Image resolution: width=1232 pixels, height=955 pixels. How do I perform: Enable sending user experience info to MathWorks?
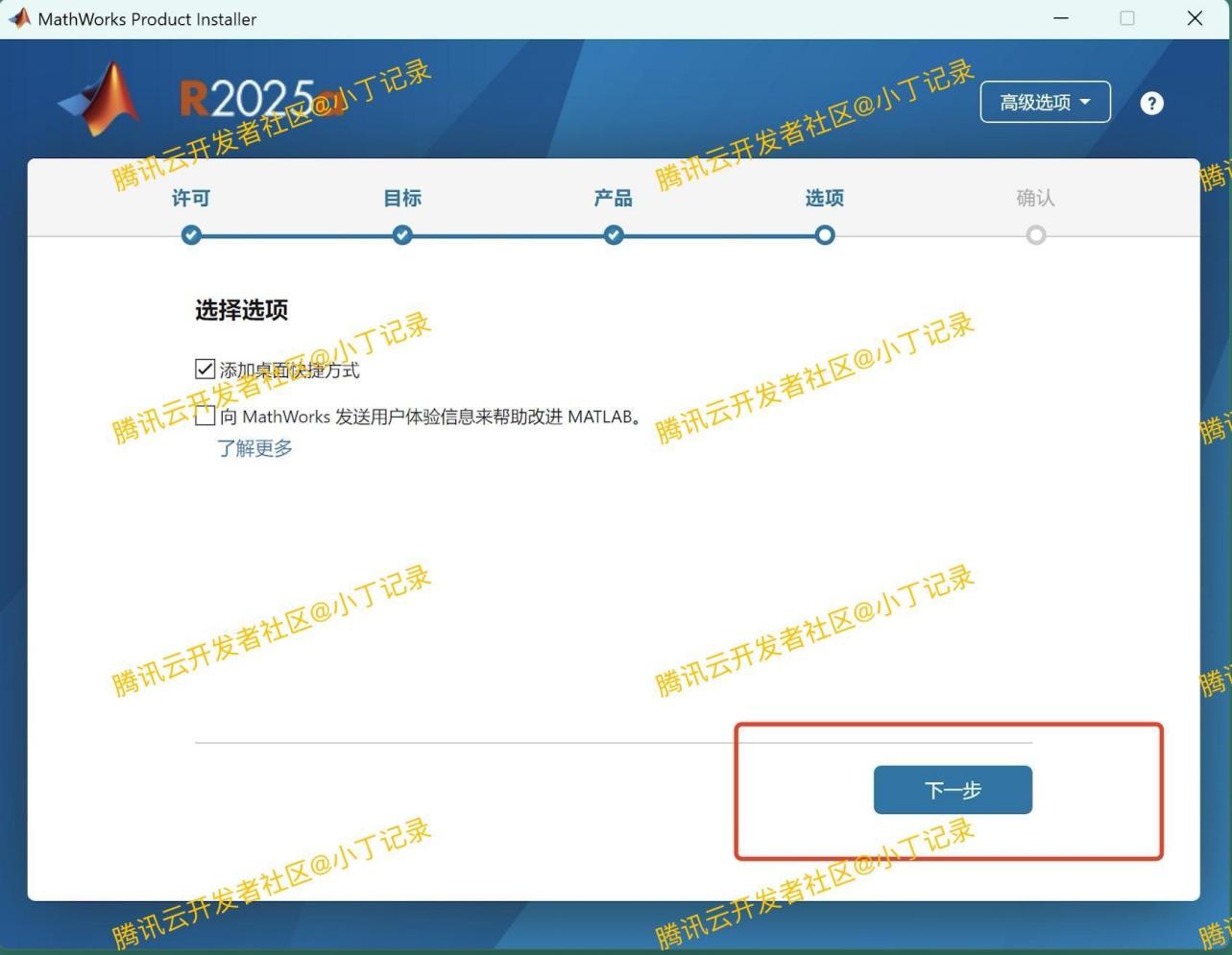(x=205, y=416)
